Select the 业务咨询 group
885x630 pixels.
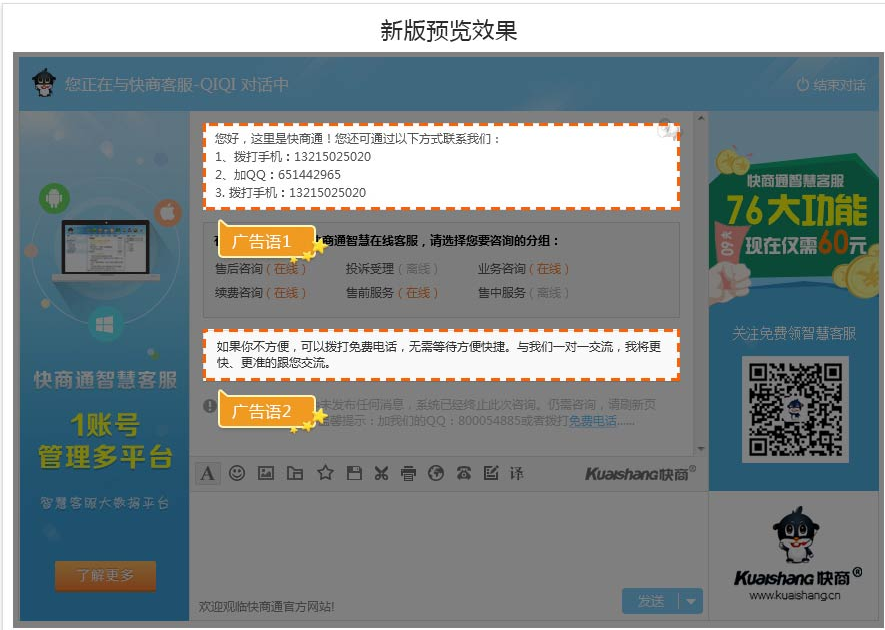pos(523,269)
